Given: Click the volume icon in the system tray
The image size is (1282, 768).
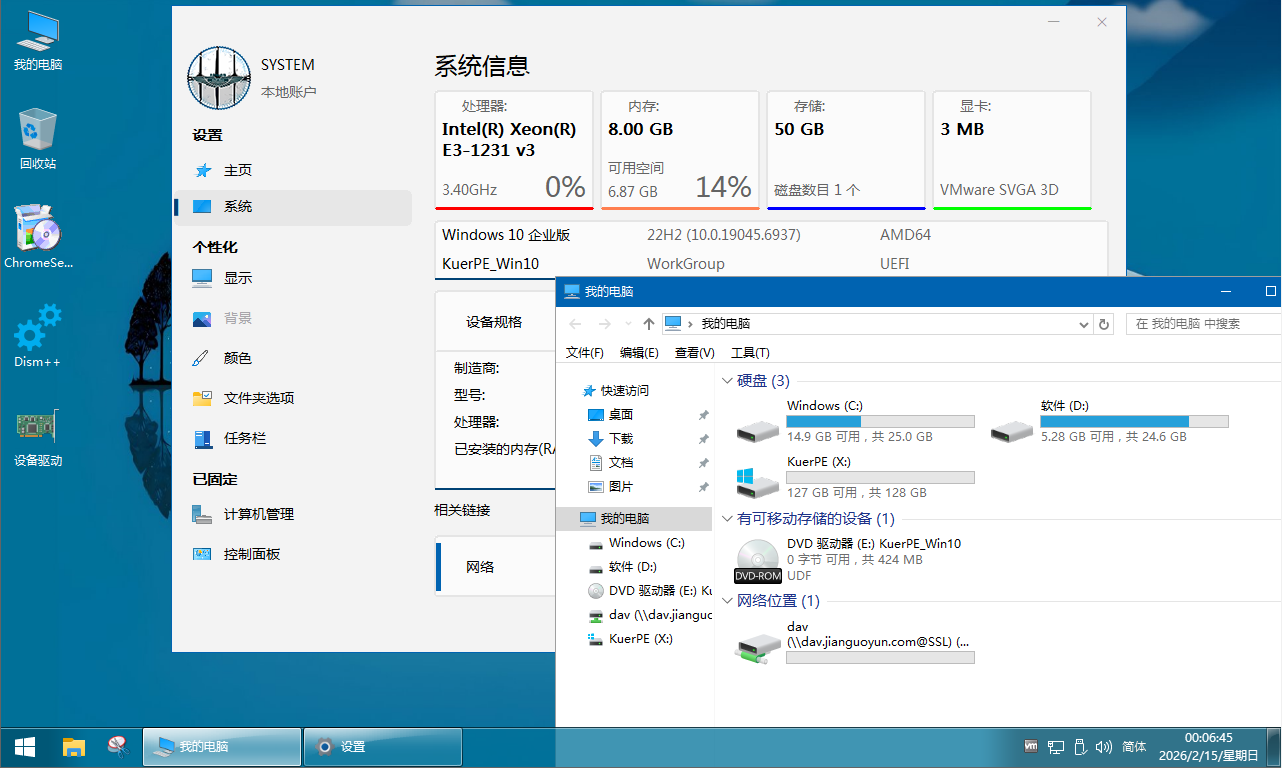Looking at the screenshot, I should click(1104, 747).
